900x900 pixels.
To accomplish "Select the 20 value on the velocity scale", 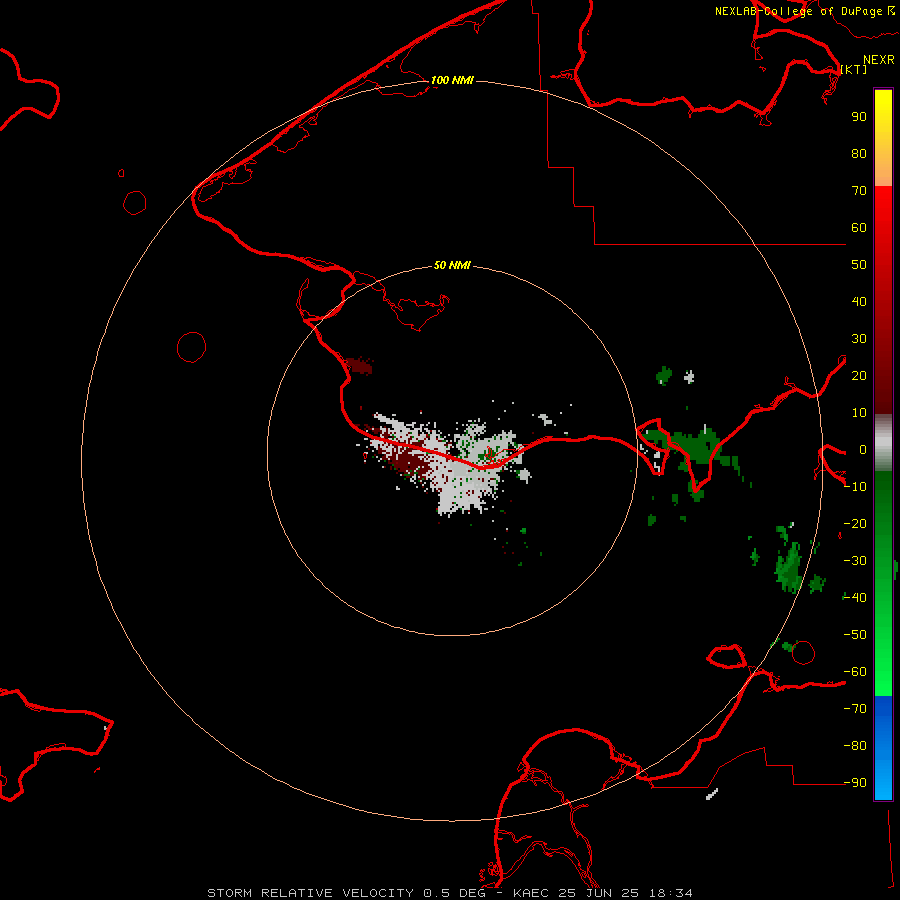I will [x=859, y=375].
